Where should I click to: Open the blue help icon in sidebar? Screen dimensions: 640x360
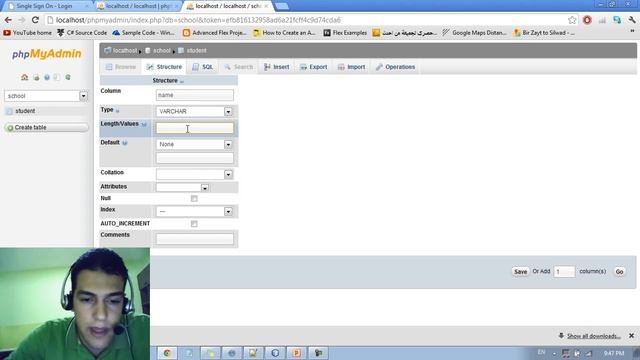(47, 77)
